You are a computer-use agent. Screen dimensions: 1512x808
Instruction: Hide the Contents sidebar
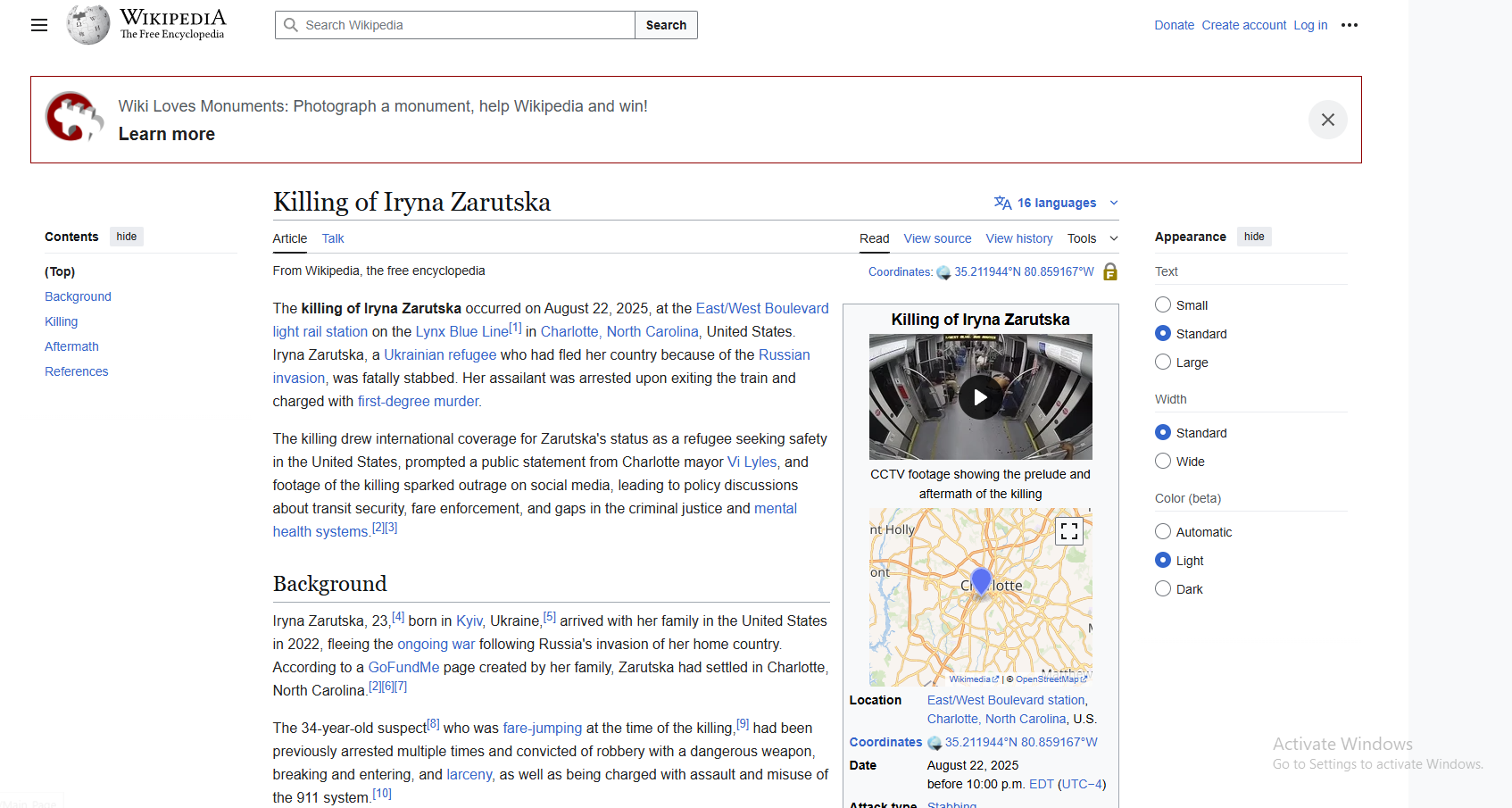point(127,237)
